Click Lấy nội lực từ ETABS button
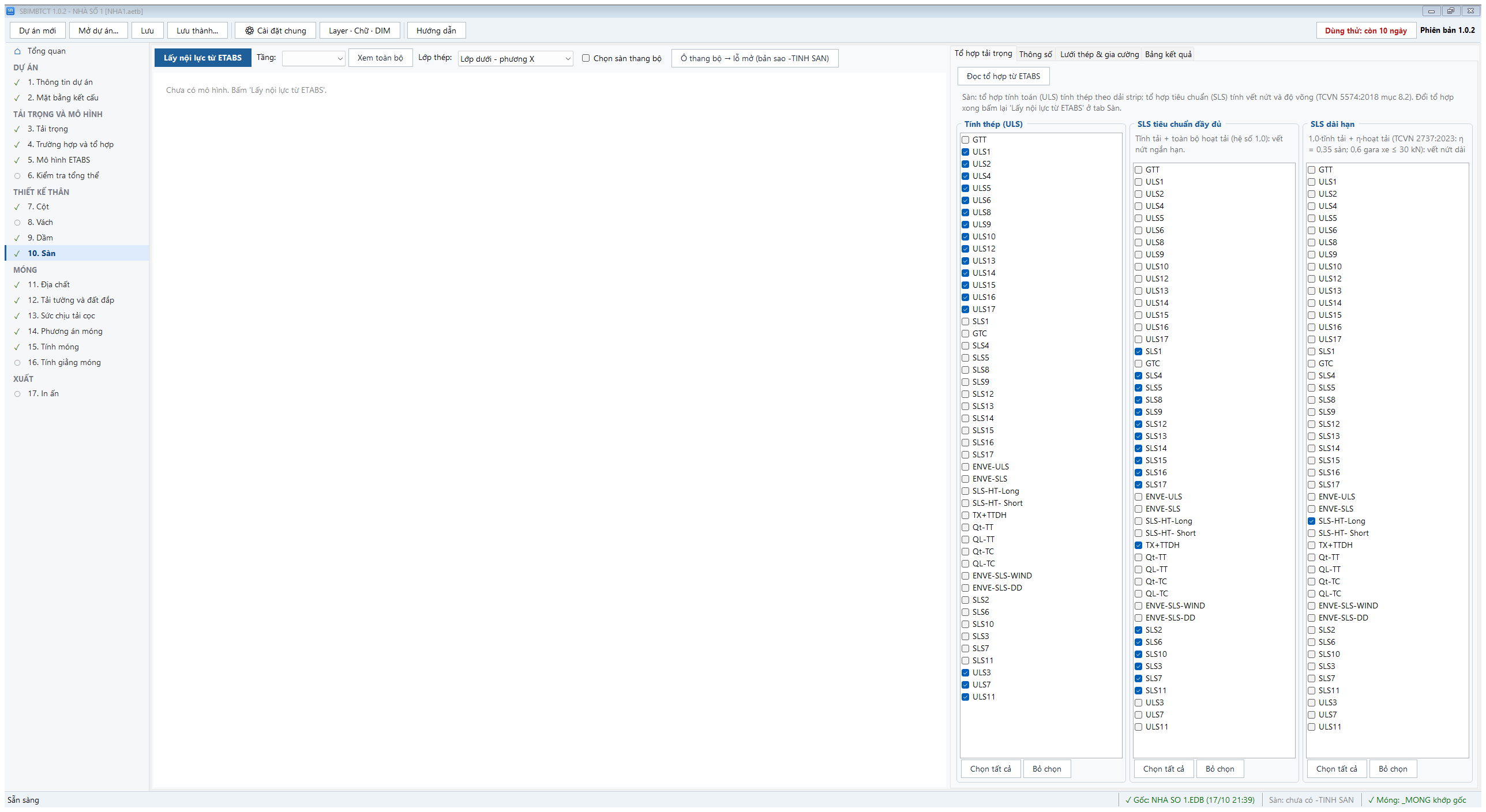1486x812 pixels. tap(202, 58)
